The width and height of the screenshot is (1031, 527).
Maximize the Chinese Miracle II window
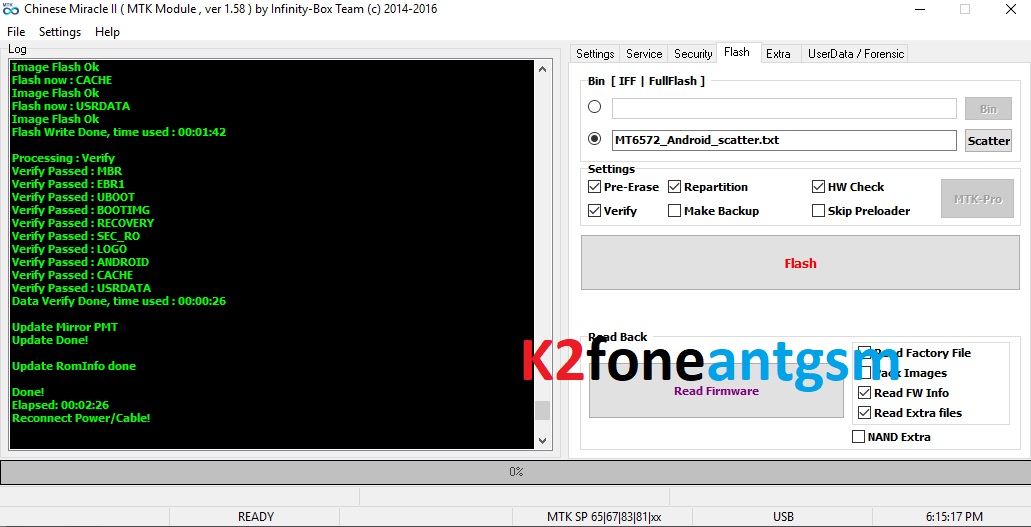click(965, 9)
